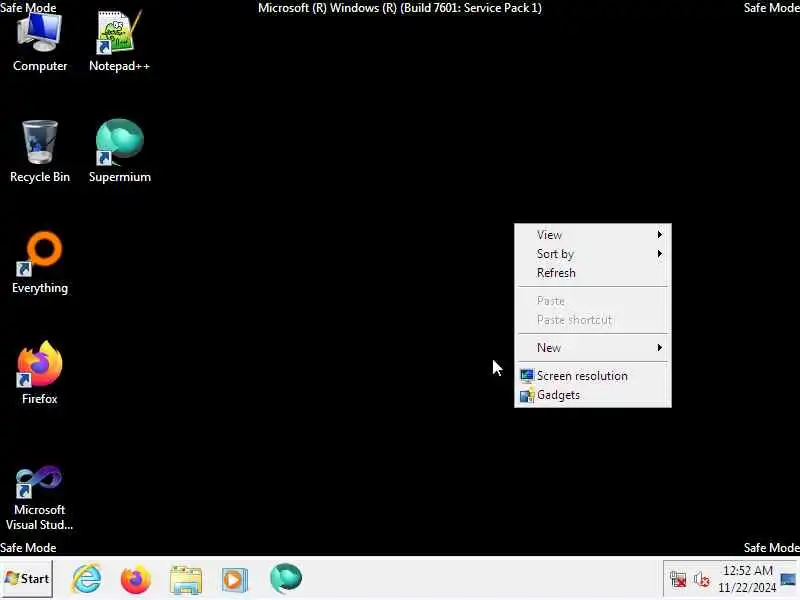This screenshot has height=600, width=800.
Task: Choose Refresh from the context menu
Action: 593,272
